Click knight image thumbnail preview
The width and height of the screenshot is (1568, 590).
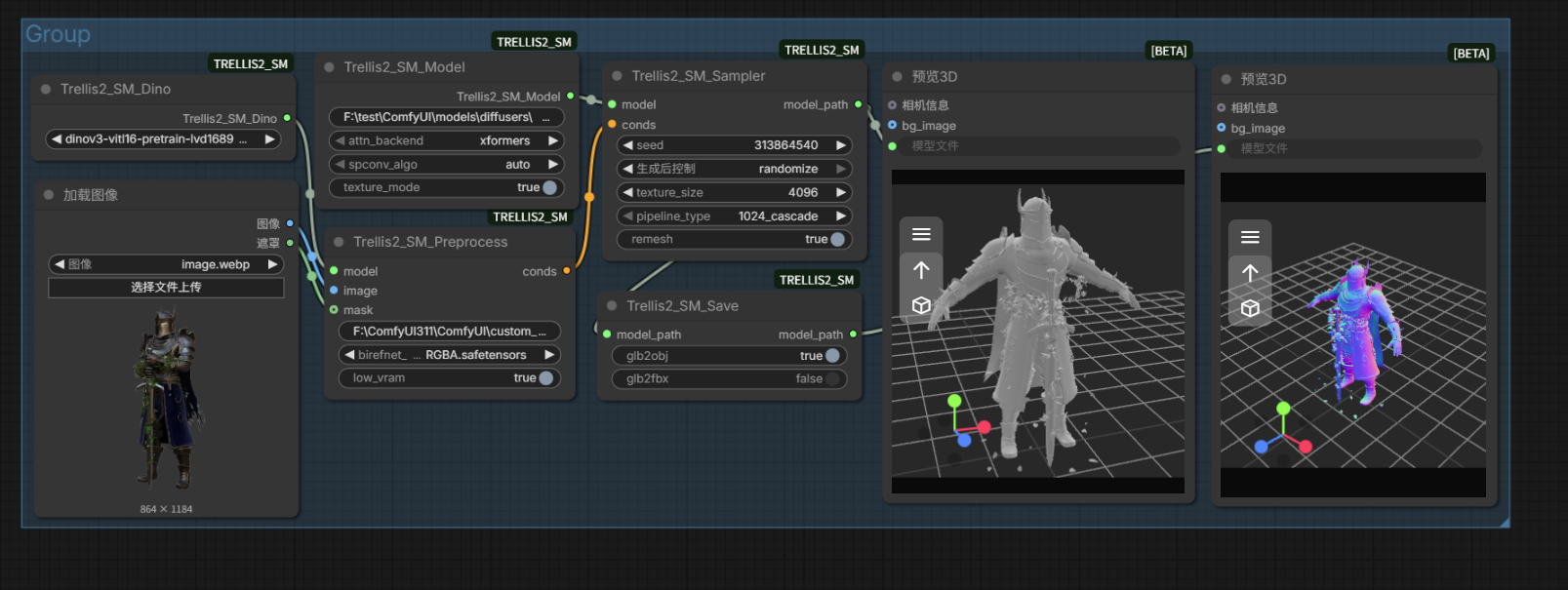click(x=166, y=399)
